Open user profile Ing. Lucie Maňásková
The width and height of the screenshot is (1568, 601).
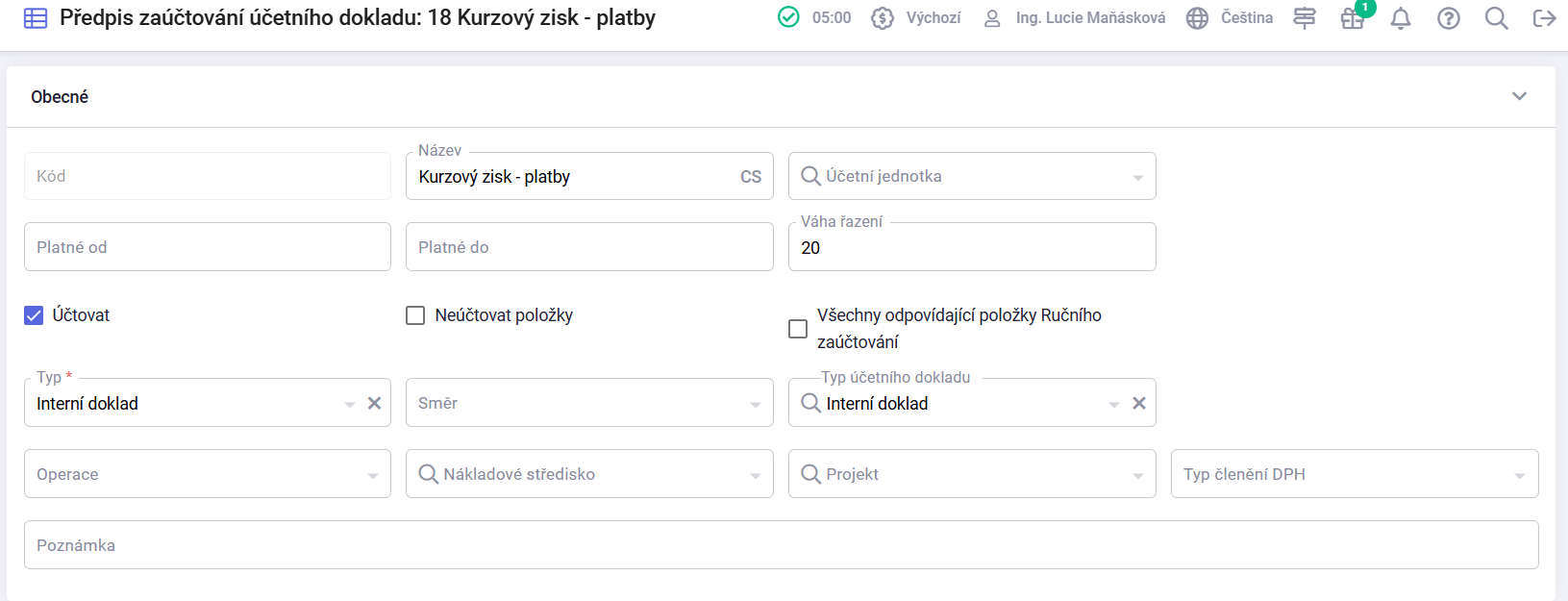tap(1074, 18)
